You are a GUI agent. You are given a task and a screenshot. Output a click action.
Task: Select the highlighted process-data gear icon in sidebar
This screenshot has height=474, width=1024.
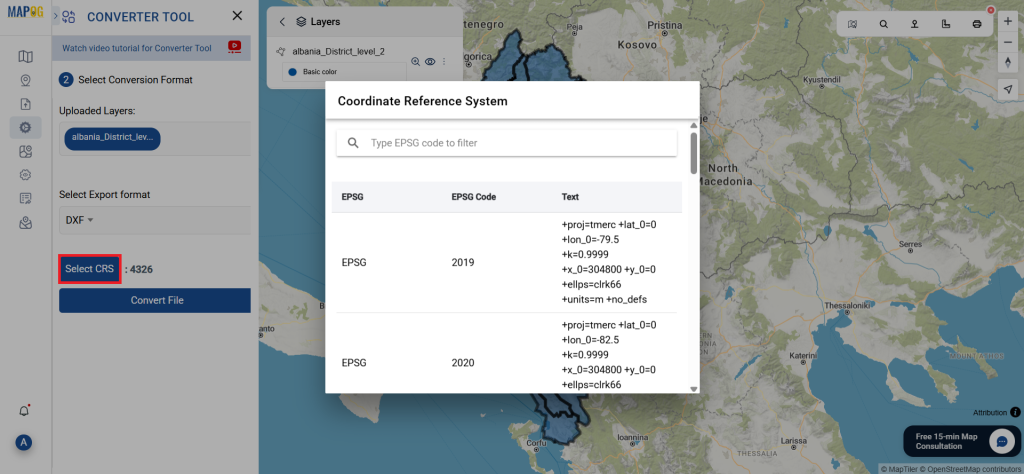25,127
